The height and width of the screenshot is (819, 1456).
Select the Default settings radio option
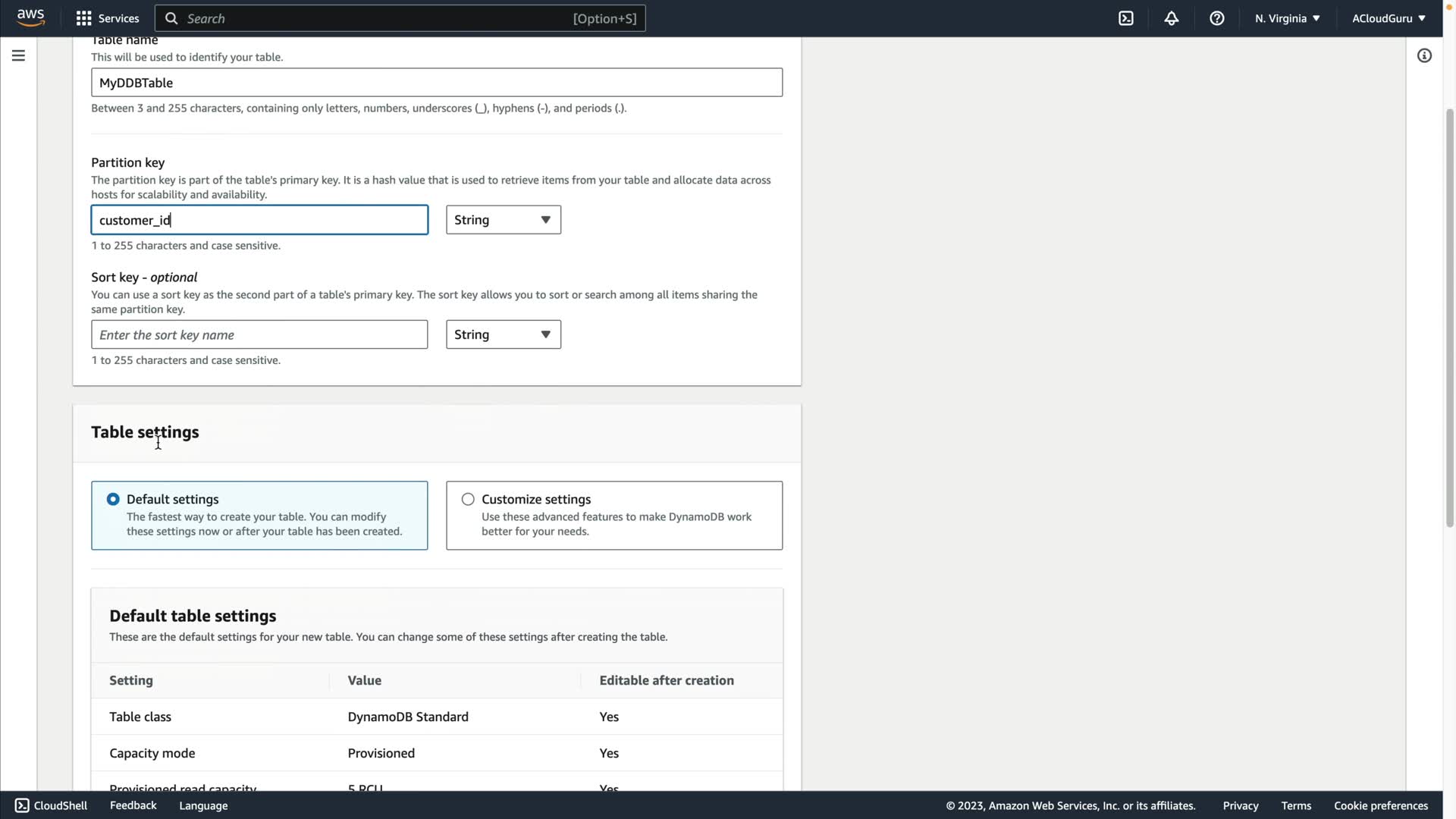click(x=113, y=499)
